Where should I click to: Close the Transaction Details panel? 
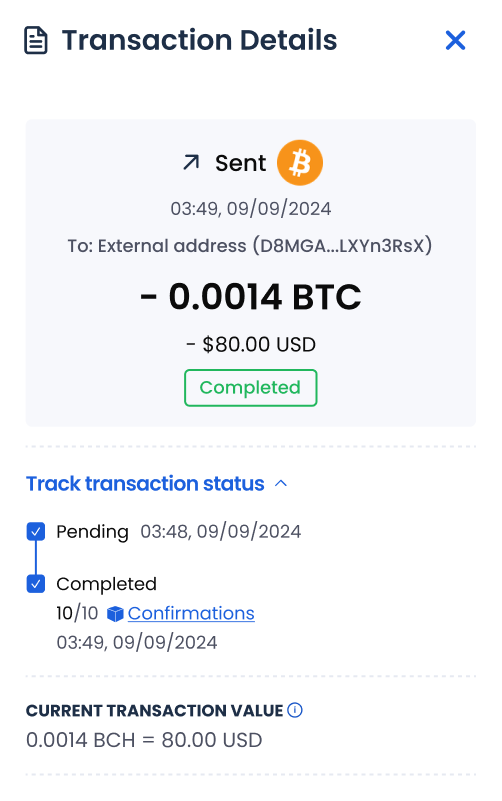pyautogui.click(x=455, y=40)
